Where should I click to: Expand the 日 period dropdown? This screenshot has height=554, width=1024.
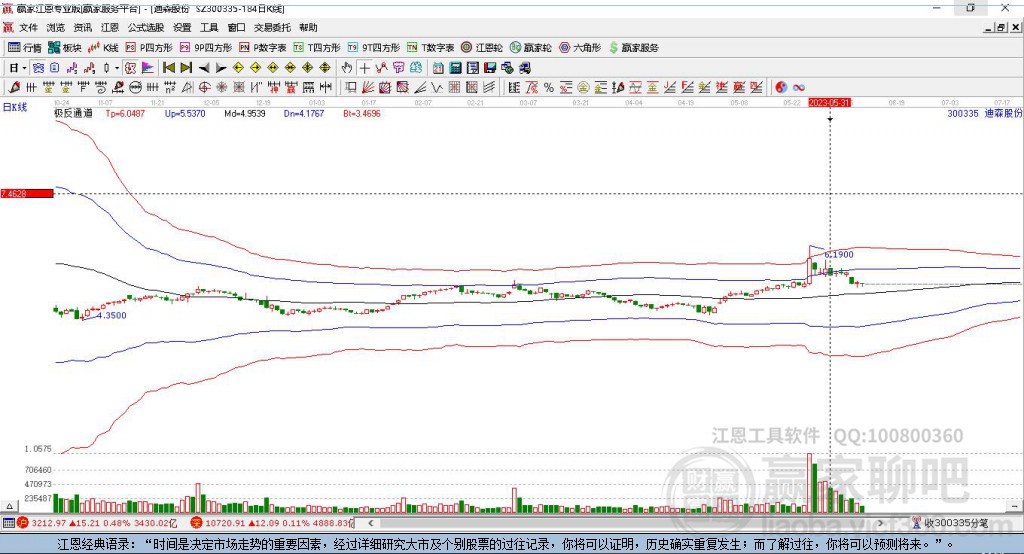(24, 68)
